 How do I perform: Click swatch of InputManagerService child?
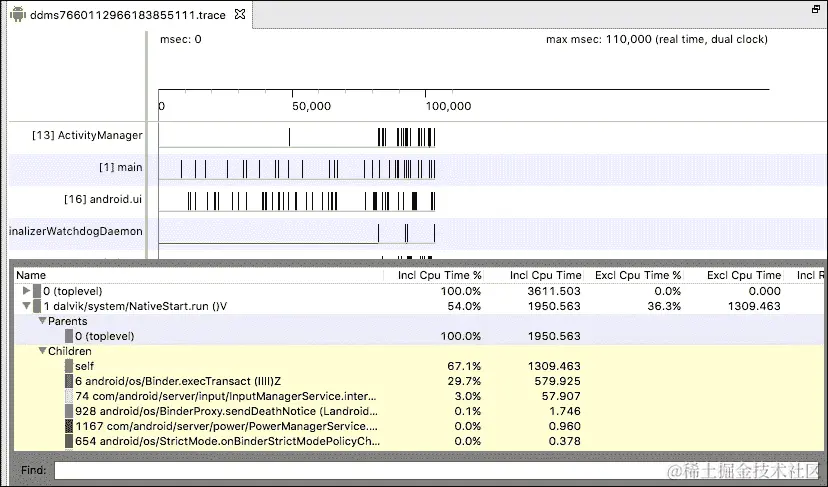coord(69,396)
